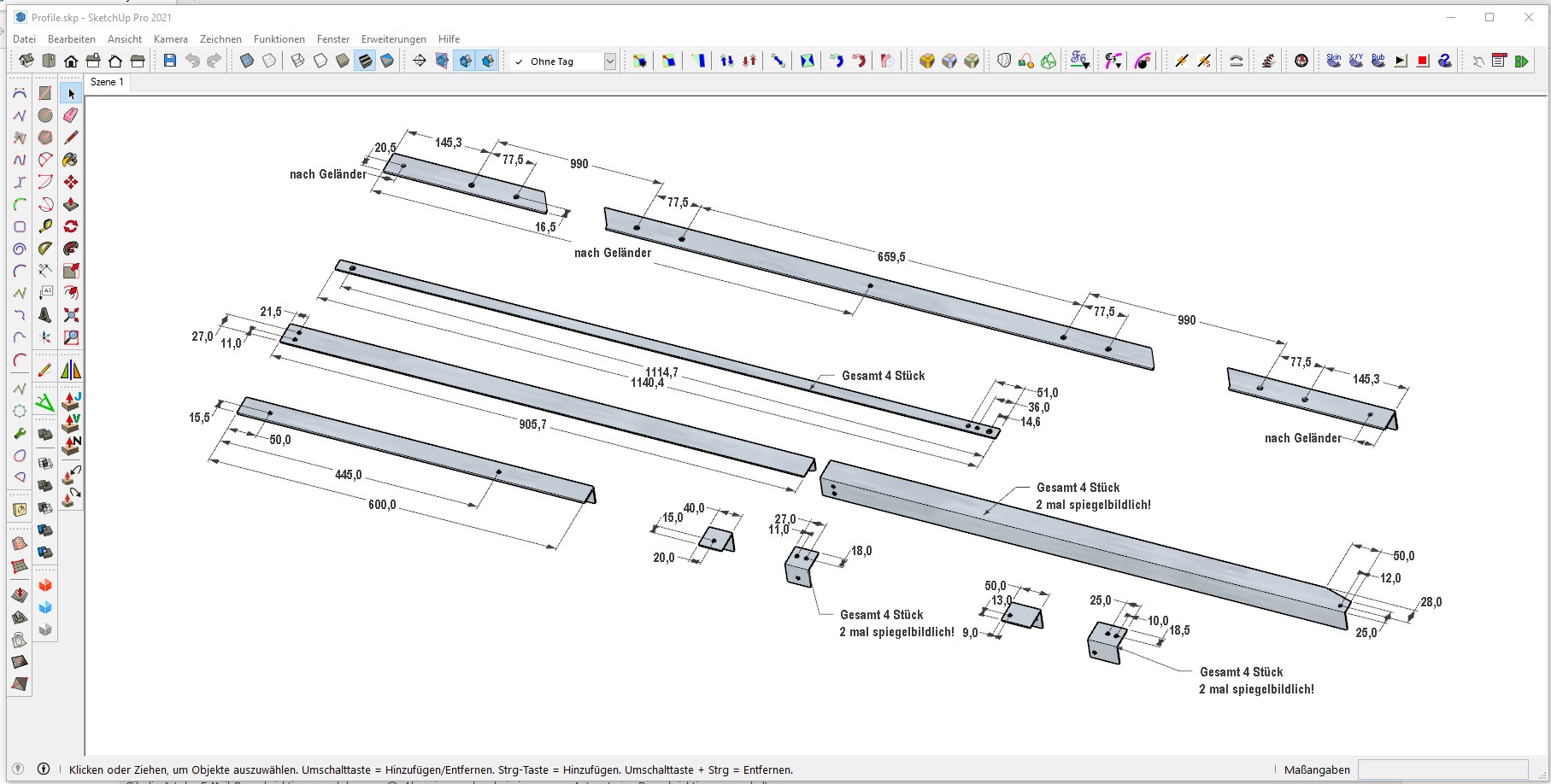Switch to the Szene 1 tab

pyautogui.click(x=107, y=82)
